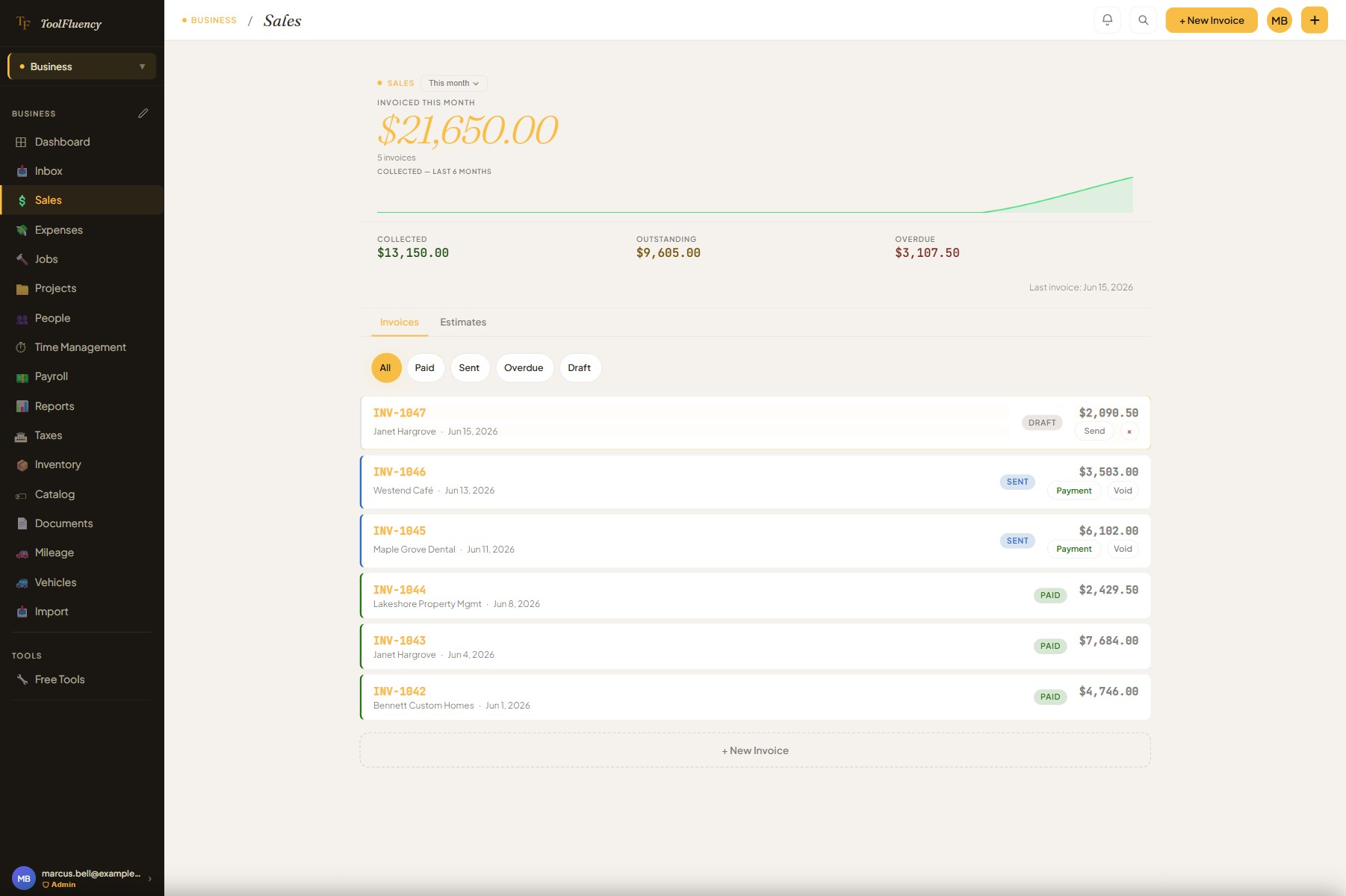Screen dimensions: 1346x896
Task: Send draft invoice INV-1047
Action: pyautogui.click(x=1094, y=431)
